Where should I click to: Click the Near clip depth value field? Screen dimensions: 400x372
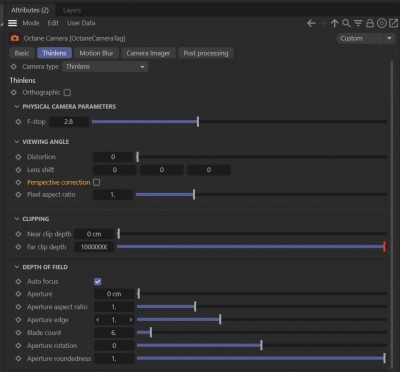(x=94, y=234)
